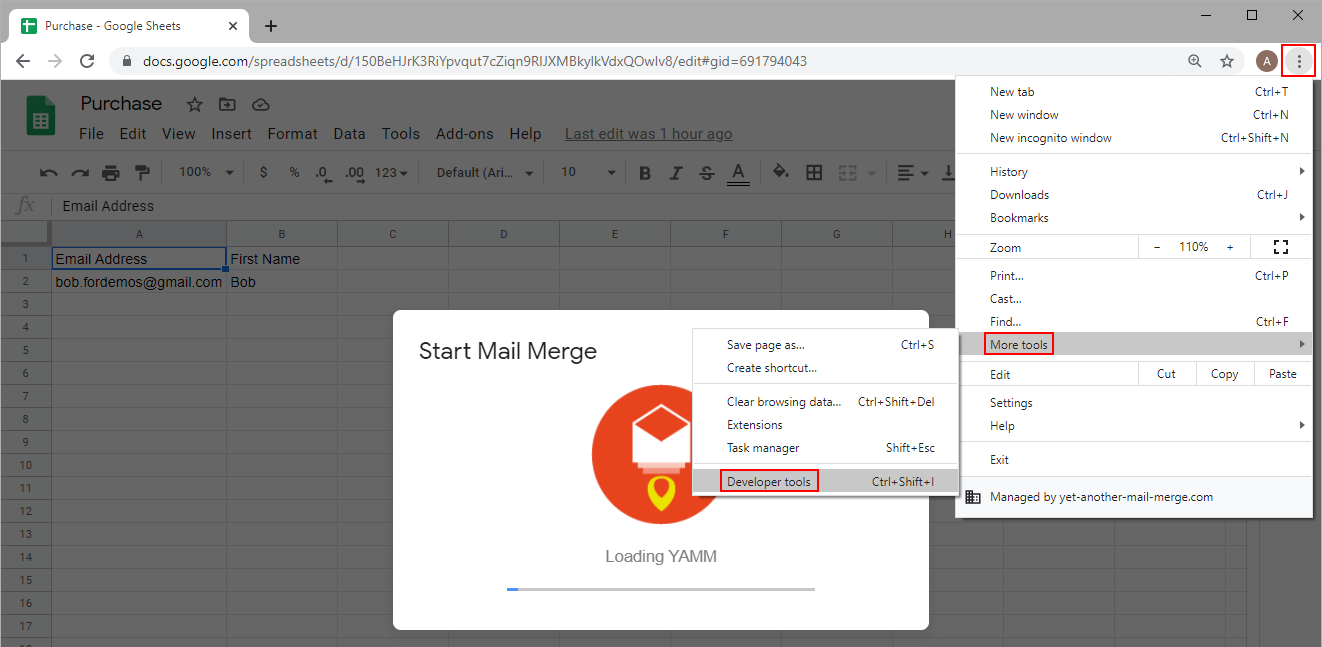Open the File menu in Sheets
Image resolution: width=1322 pixels, height=647 pixels.
[91, 134]
